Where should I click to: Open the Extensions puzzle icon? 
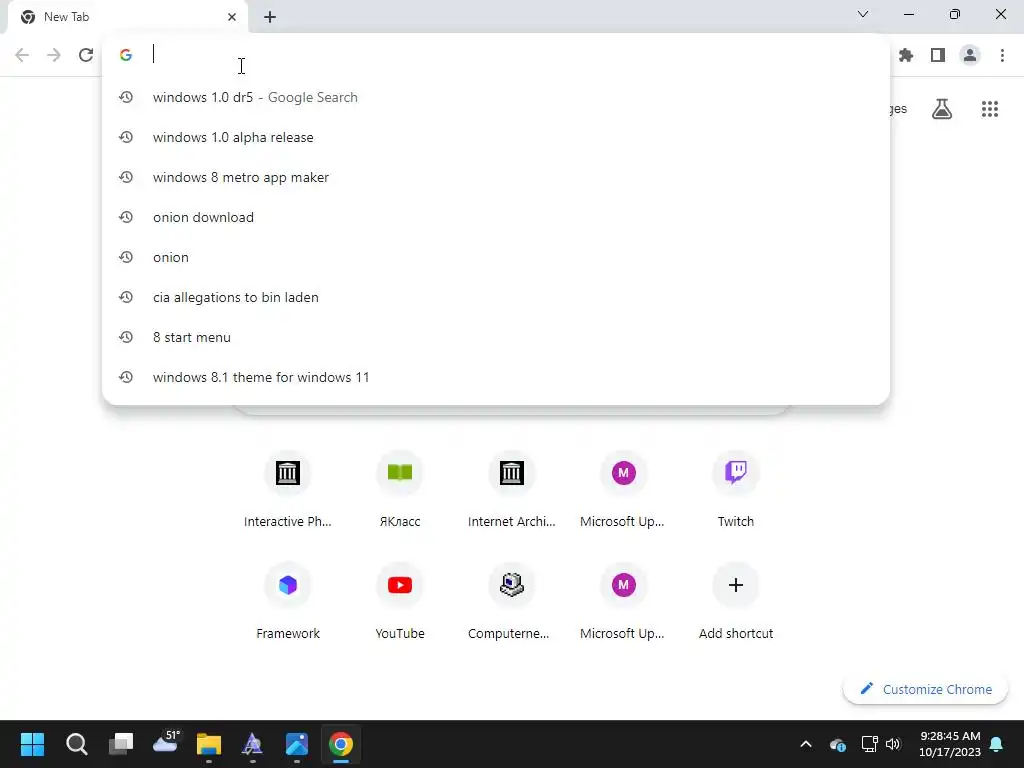[x=906, y=55]
